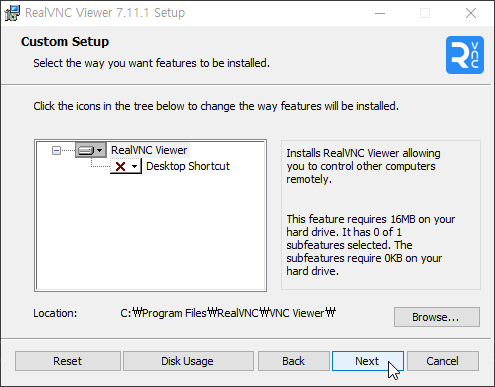Select the RealVNC Viewer tree item
Screen dimensions: 495x387
pyautogui.click(x=149, y=150)
